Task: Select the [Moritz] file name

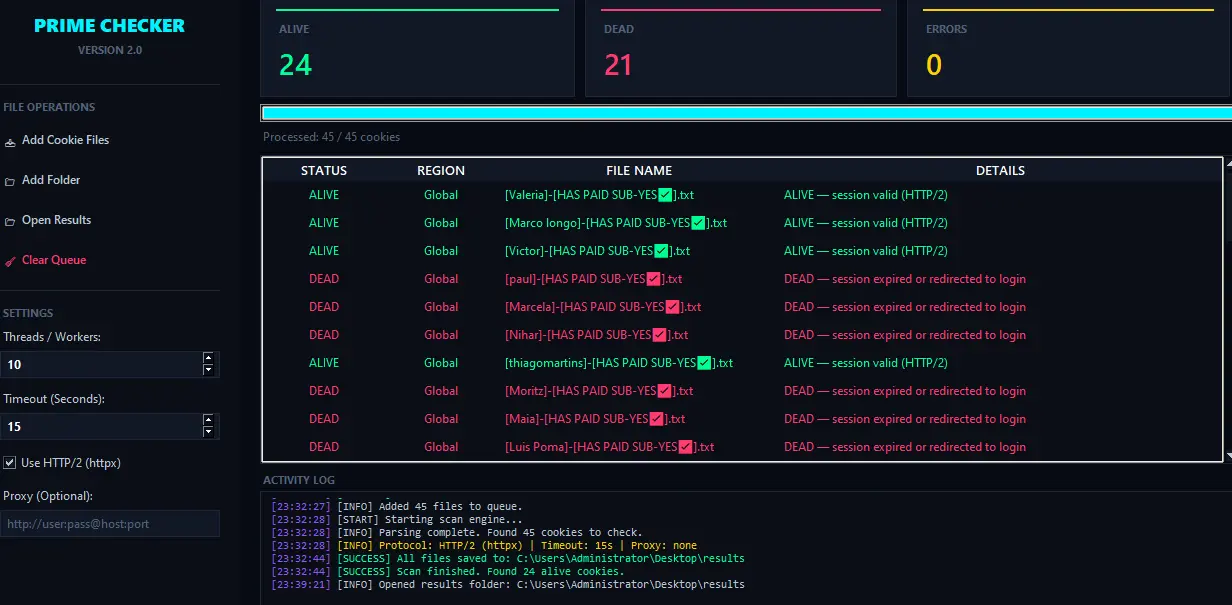Action: (x=599, y=391)
